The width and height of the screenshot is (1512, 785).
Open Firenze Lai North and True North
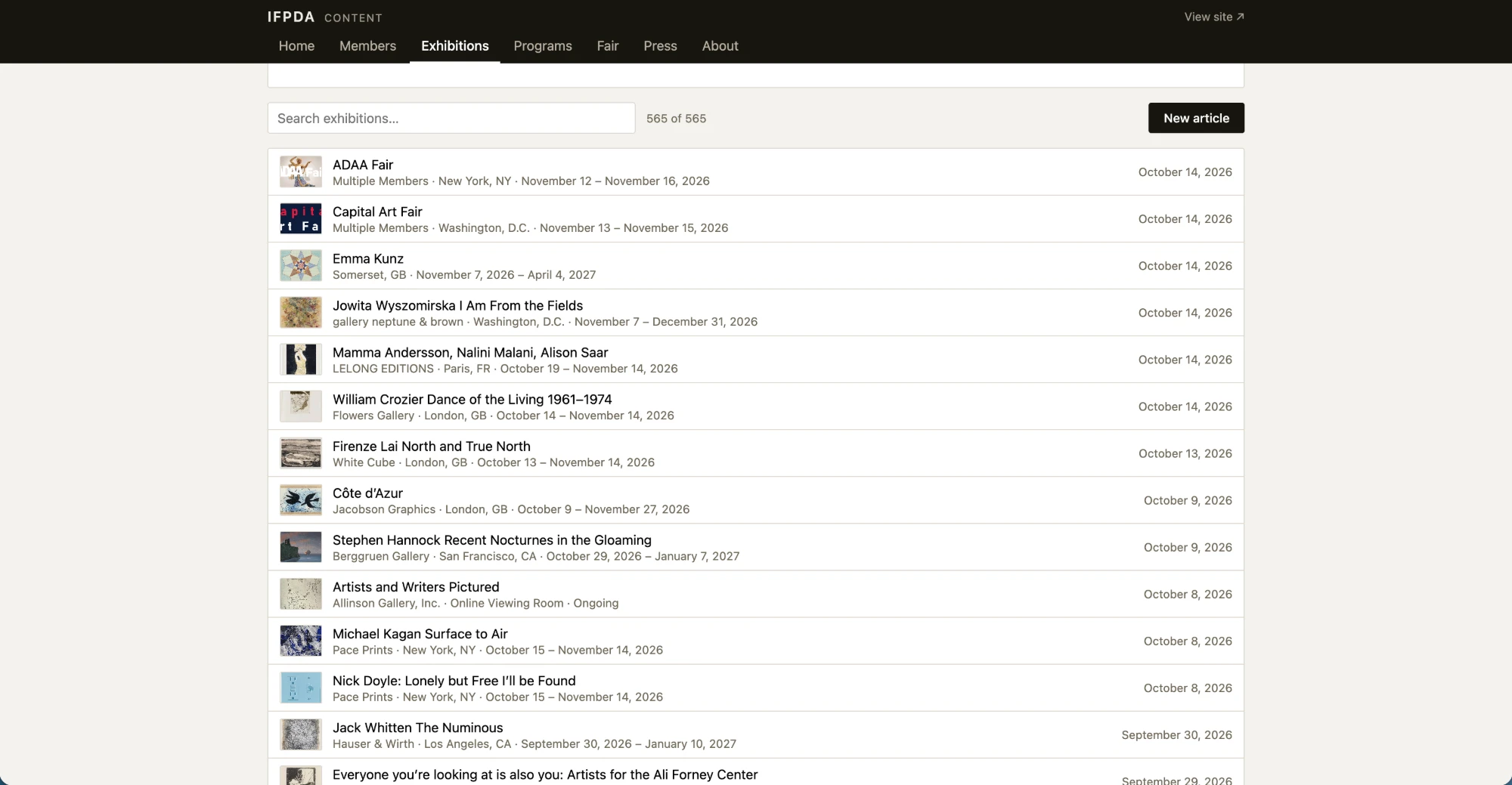point(432,446)
